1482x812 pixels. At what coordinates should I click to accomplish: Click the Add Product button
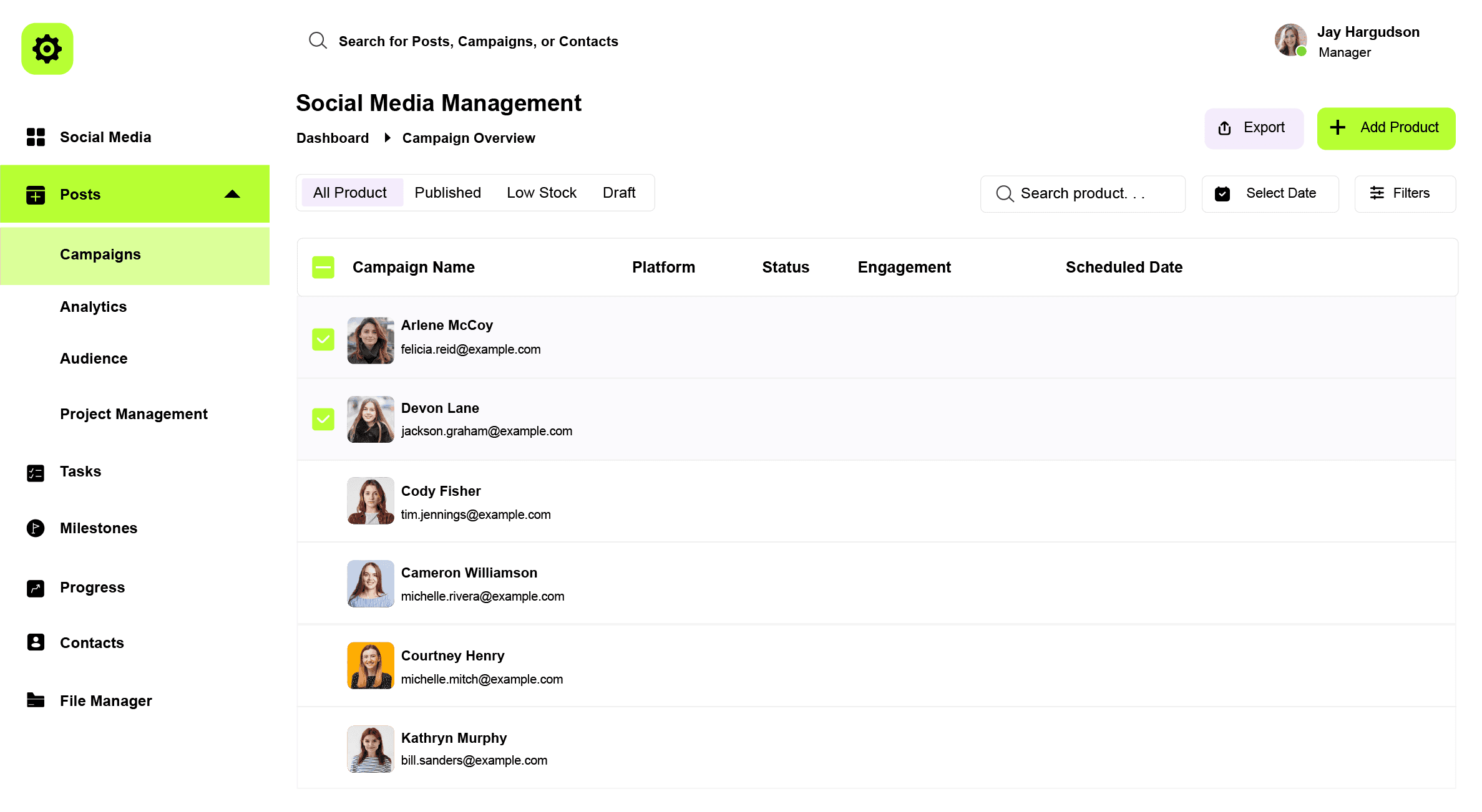pyautogui.click(x=1386, y=128)
